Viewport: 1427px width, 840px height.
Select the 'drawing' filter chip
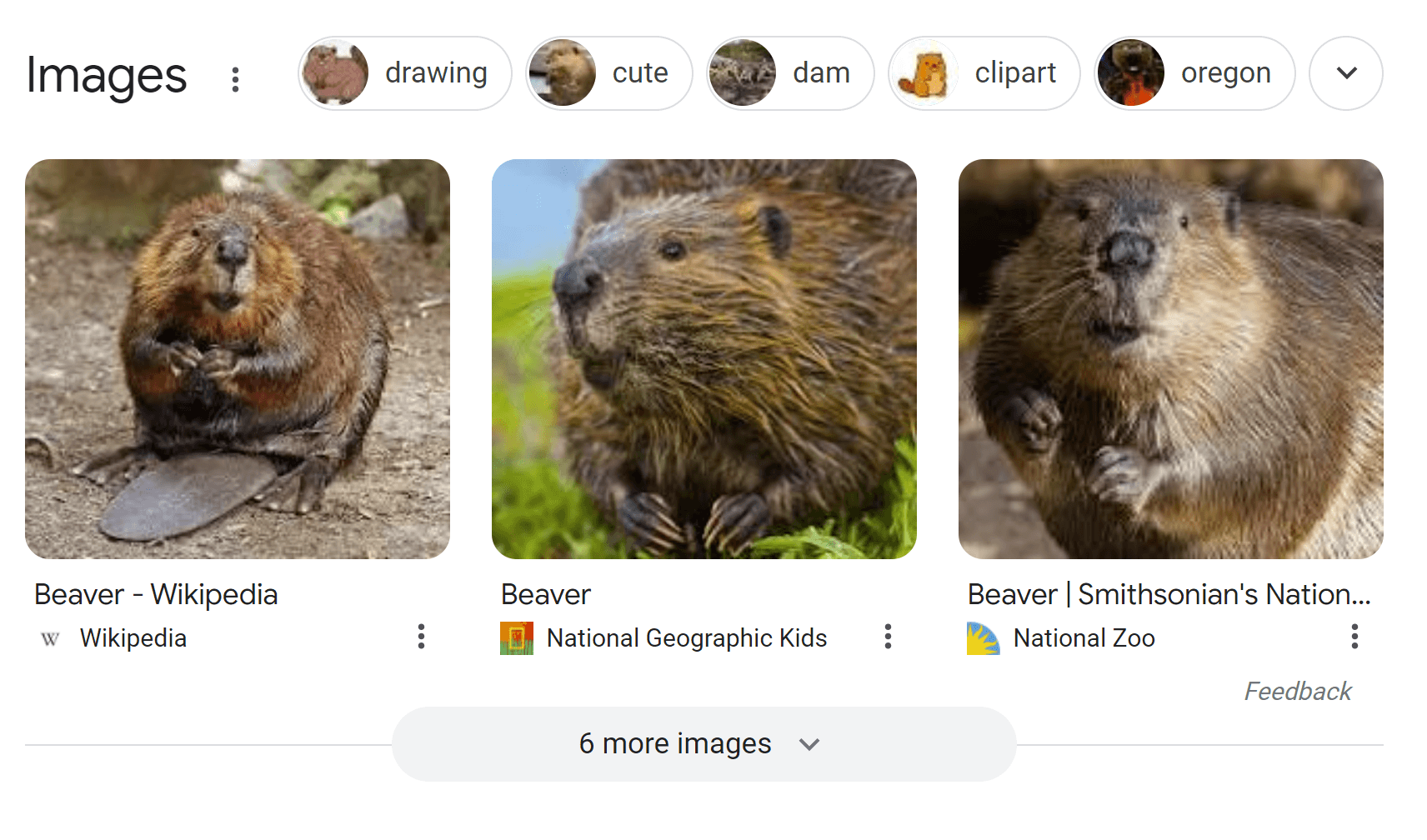tap(436, 73)
